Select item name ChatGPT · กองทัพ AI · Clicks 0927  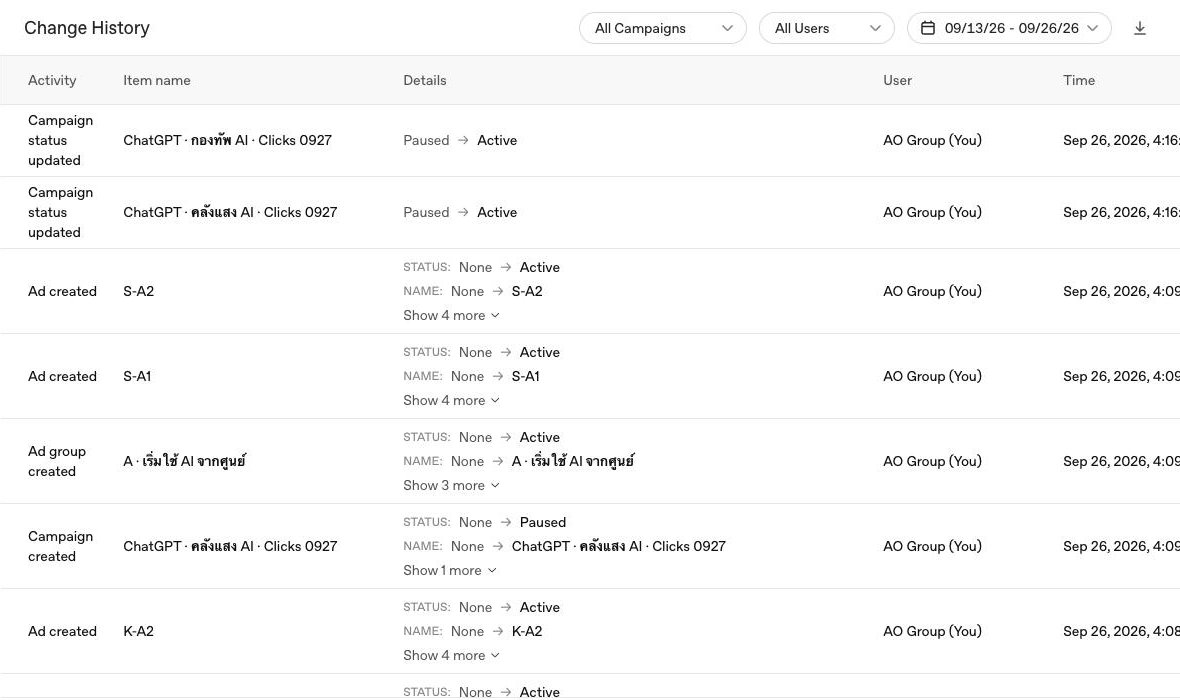[x=227, y=141]
